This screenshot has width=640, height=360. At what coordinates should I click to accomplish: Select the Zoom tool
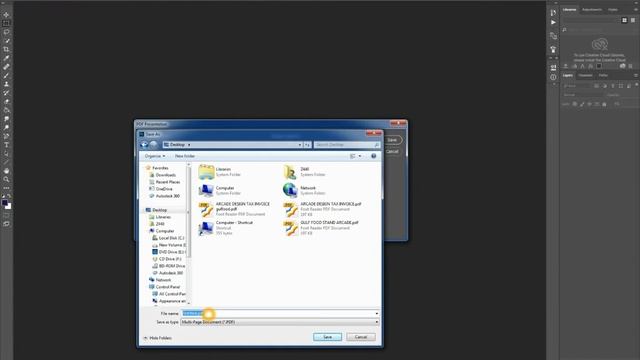click(x=6, y=179)
